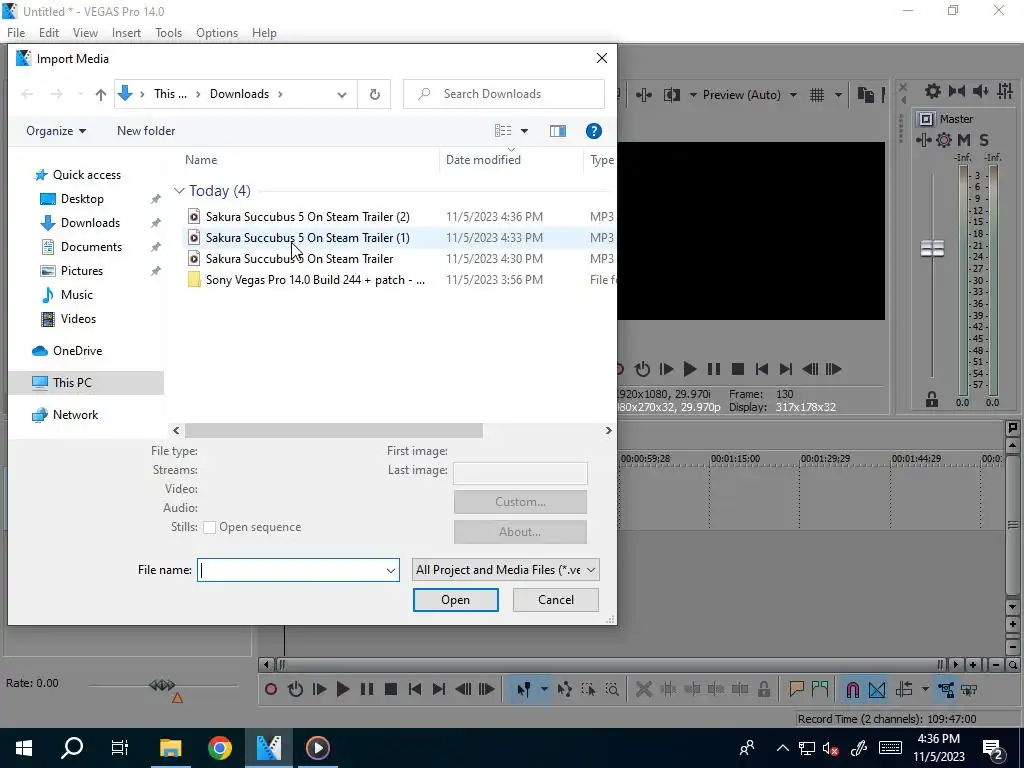Click the Stop button under the video preview

[738, 370]
